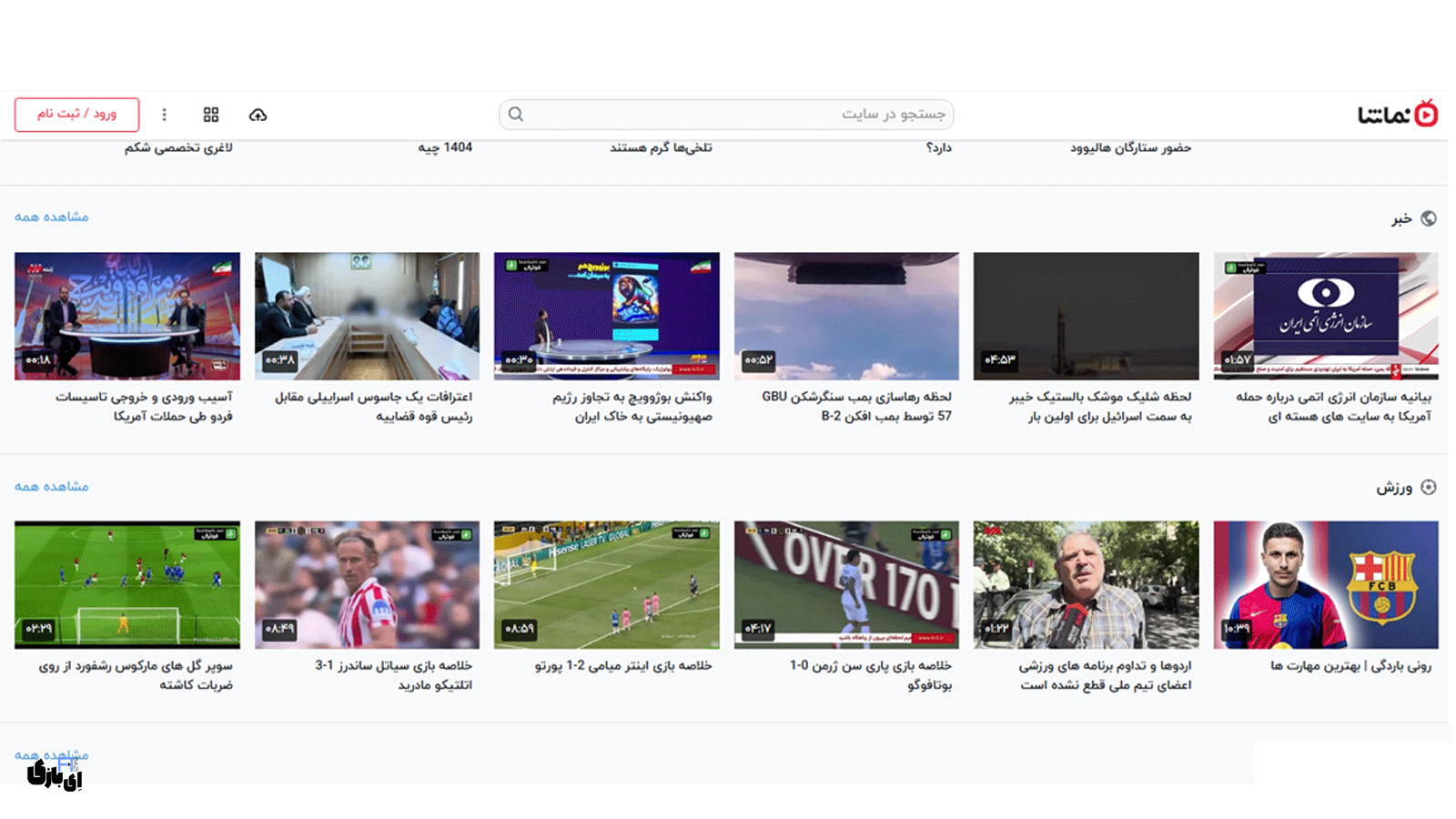Open the ورزش section heading
This screenshot has width=1456, height=819.
pyautogui.click(x=1394, y=488)
